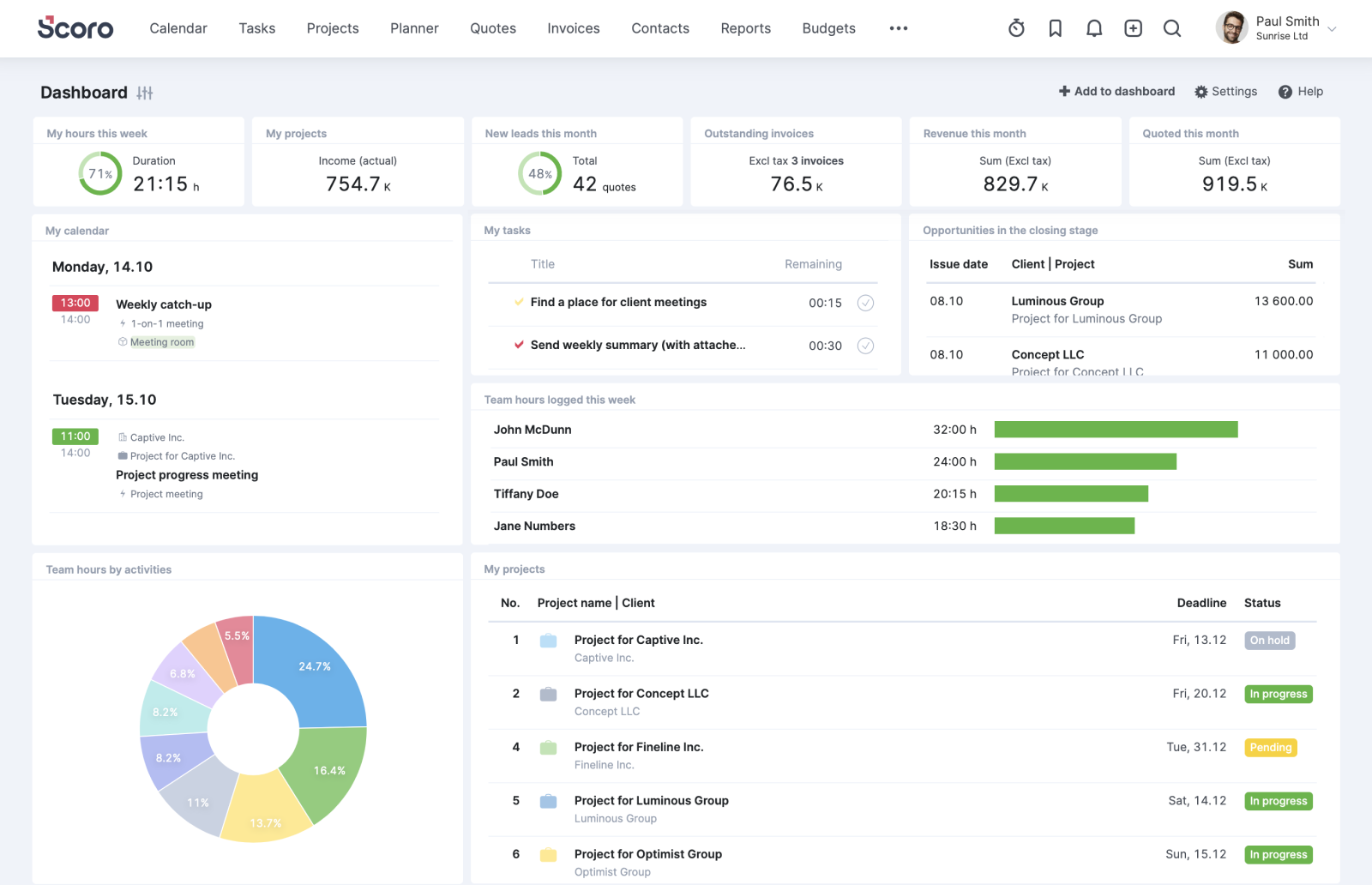Click the Add to dashboard button
The height and width of the screenshot is (885, 1372).
coord(1116,91)
